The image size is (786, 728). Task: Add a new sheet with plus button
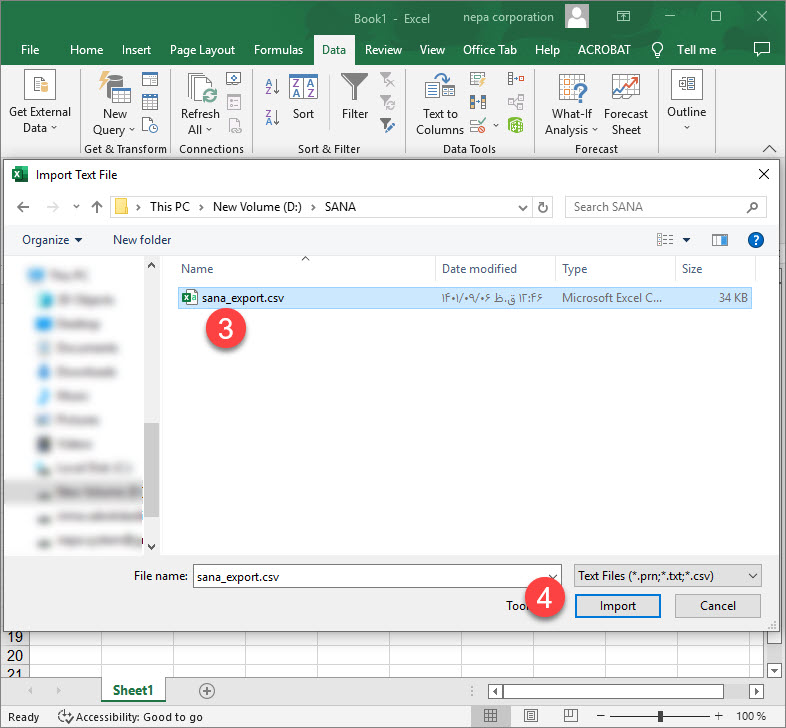point(207,691)
